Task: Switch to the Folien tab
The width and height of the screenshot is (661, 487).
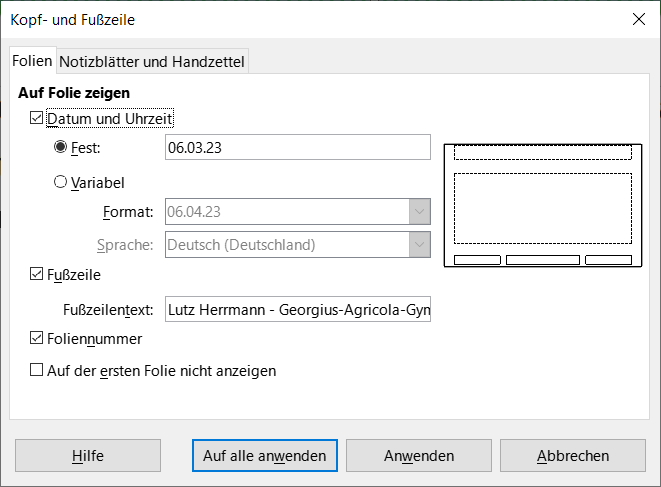Action: pyautogui.click(x=32, y=61)
